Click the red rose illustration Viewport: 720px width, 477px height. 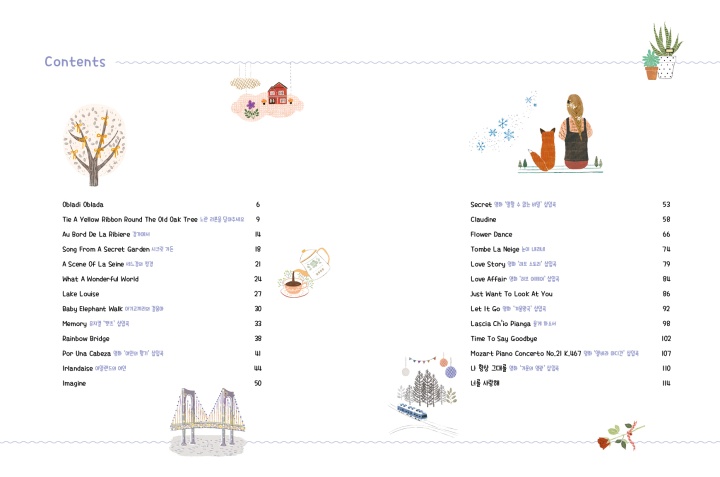[620, 436]
